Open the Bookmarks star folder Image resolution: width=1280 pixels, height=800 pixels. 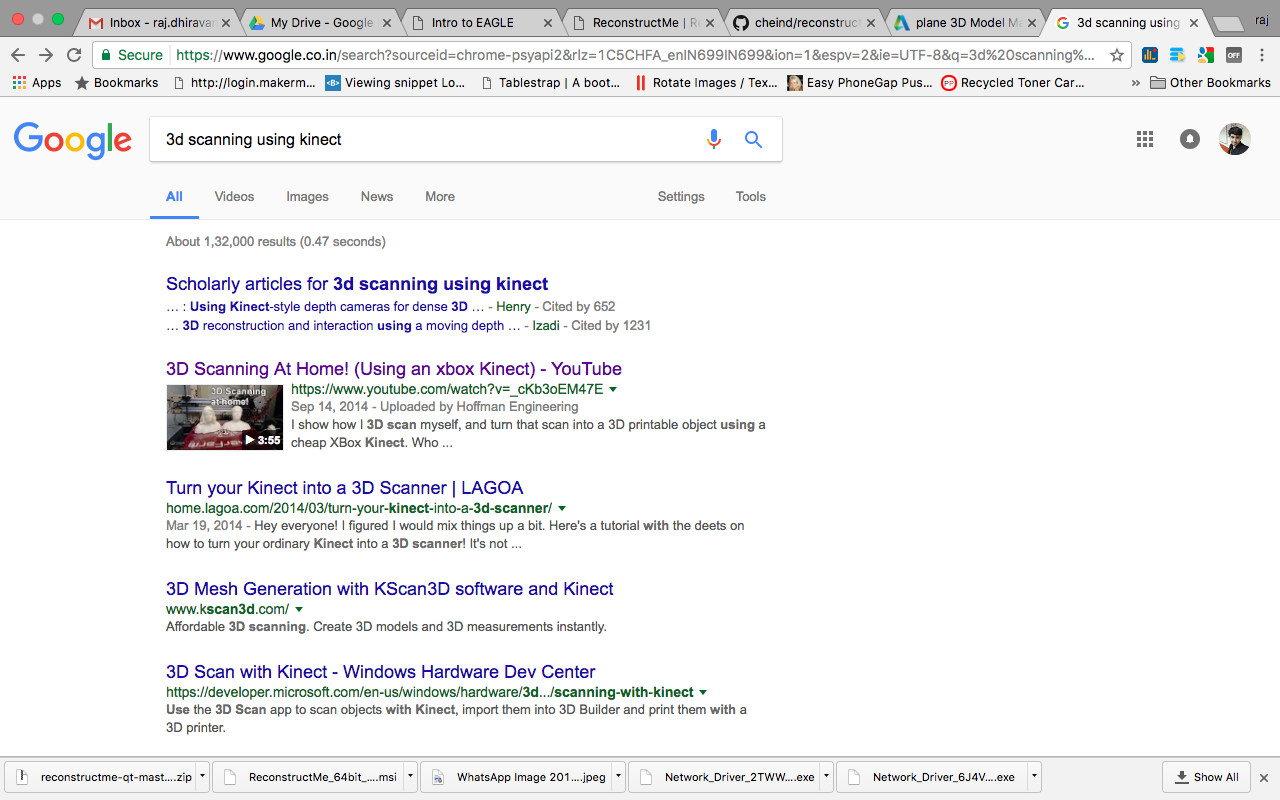pos(116,83)
